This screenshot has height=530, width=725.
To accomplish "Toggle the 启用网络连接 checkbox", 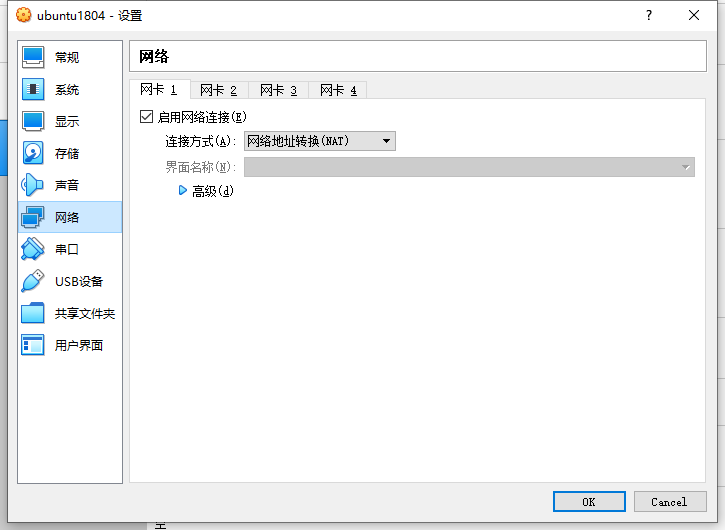I will (x=147, y=117).
